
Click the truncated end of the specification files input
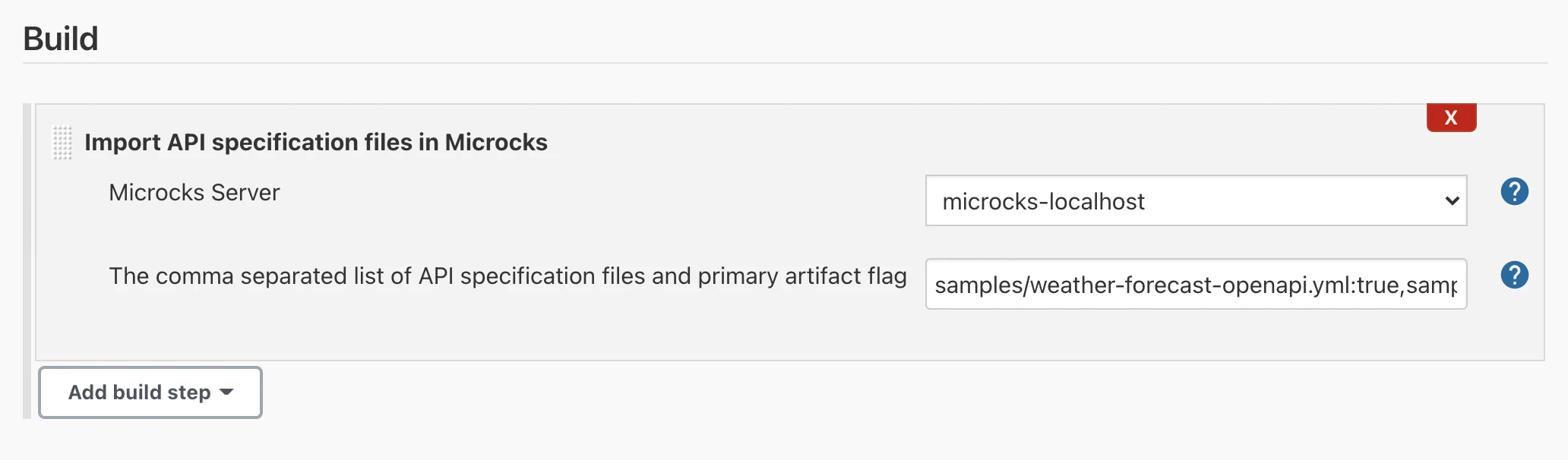coord(1443,285)
